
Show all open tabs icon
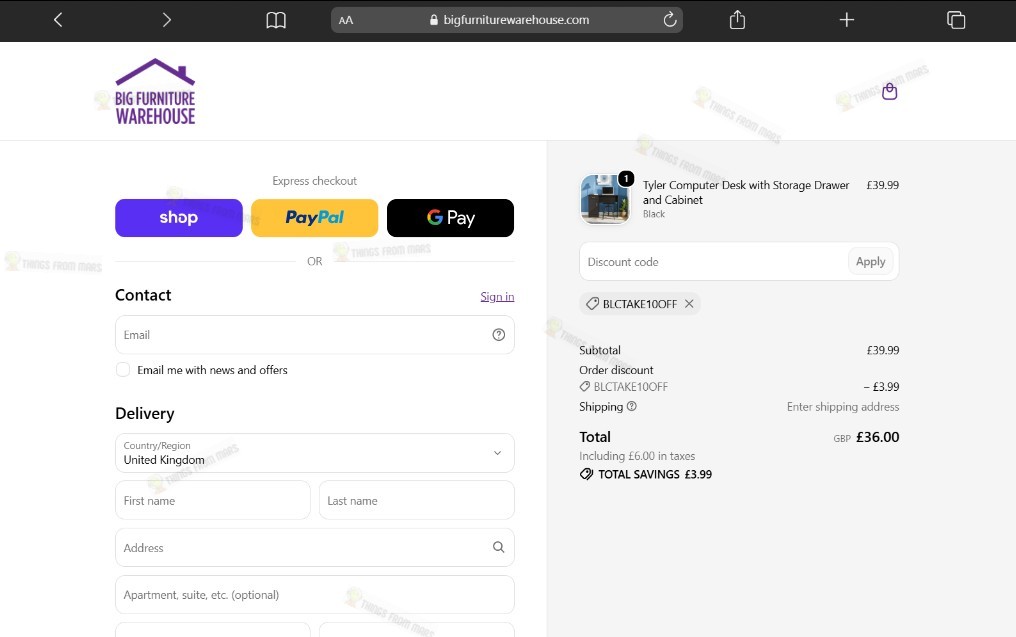(956, 20)
